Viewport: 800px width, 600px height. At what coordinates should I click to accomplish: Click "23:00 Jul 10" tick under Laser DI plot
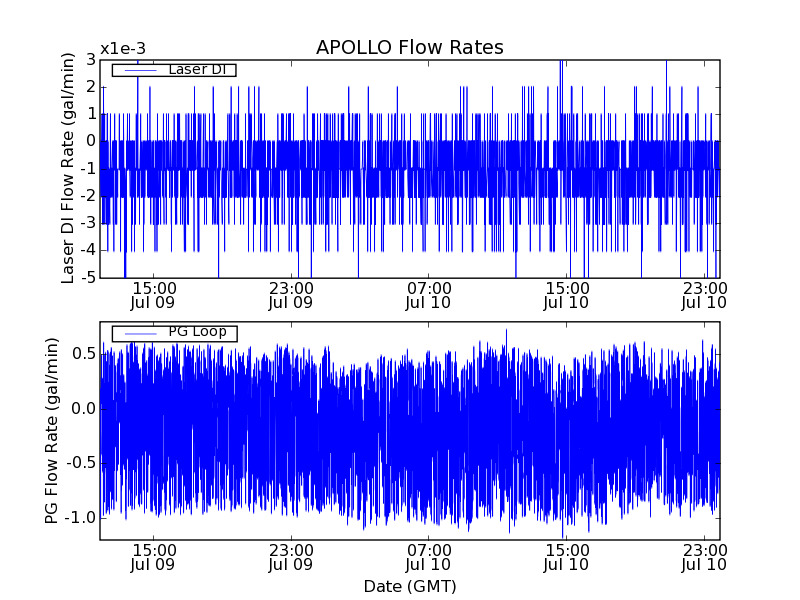[x=704, y=295]
